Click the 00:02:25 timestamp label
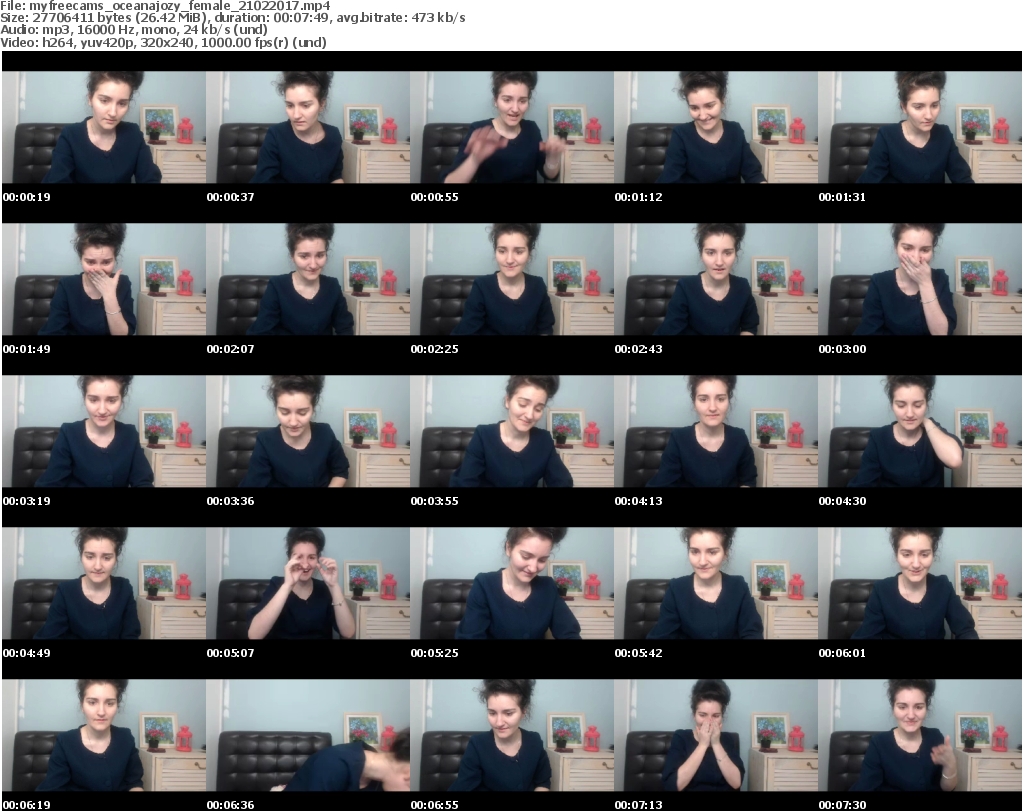Screen dimensions: 1024x811 [434, 349]
